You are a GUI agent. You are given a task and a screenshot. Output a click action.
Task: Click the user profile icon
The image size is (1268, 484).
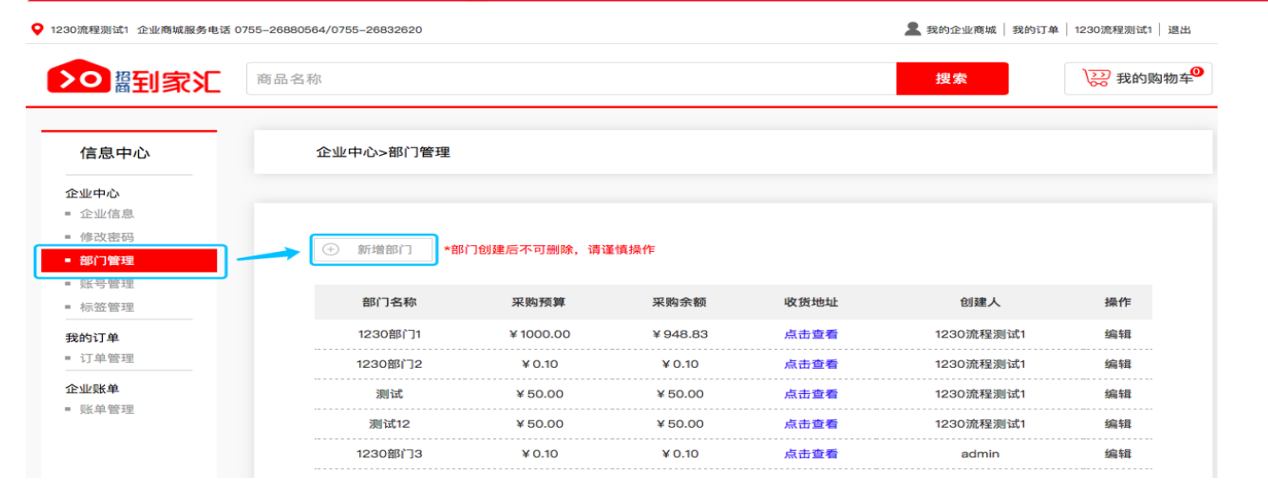pos(912,29)
